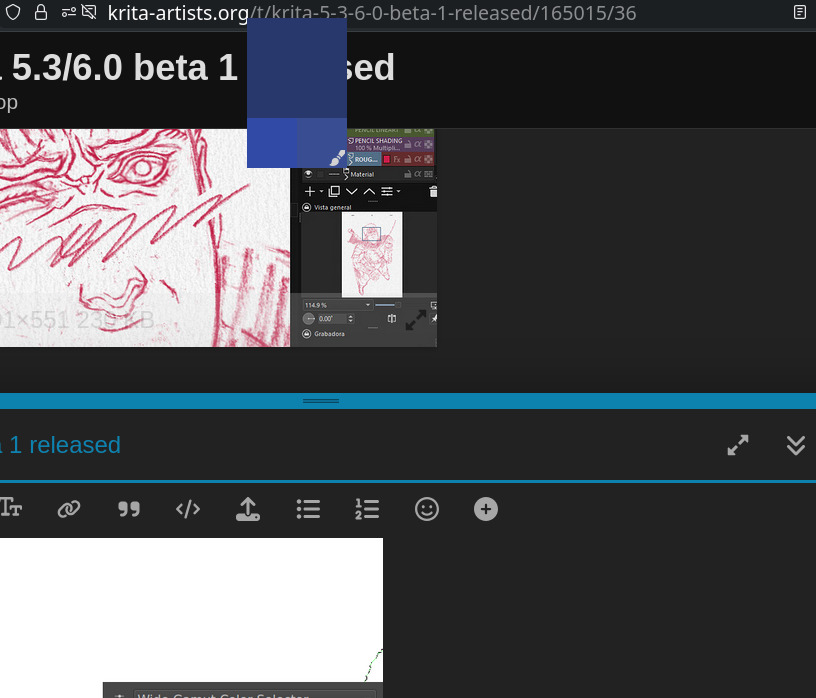The height and width of the screenshot is (698, 816).
Task: Click the 'Grabadora' docker title
Action: point(329,334)
